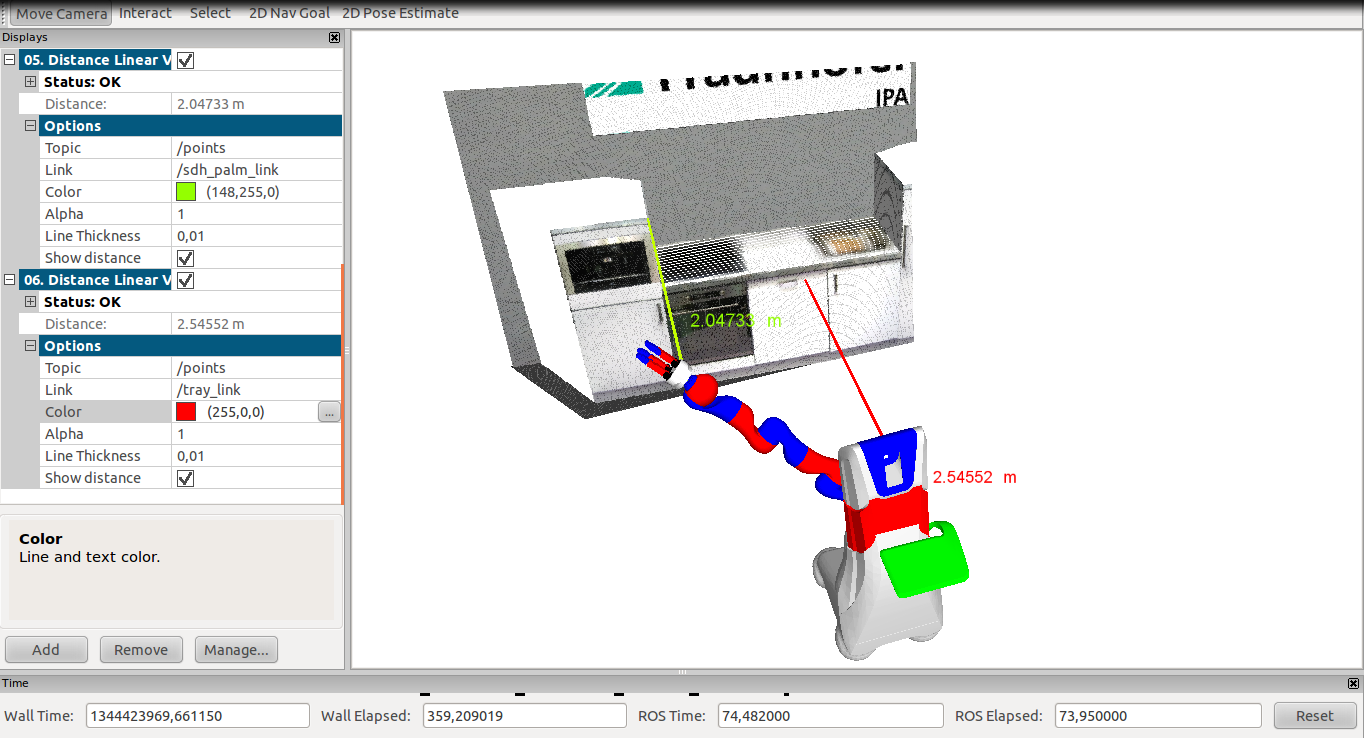Pick the 2D Pose Estimate tool
1364x738 pixels.
(x=400, y=14)
